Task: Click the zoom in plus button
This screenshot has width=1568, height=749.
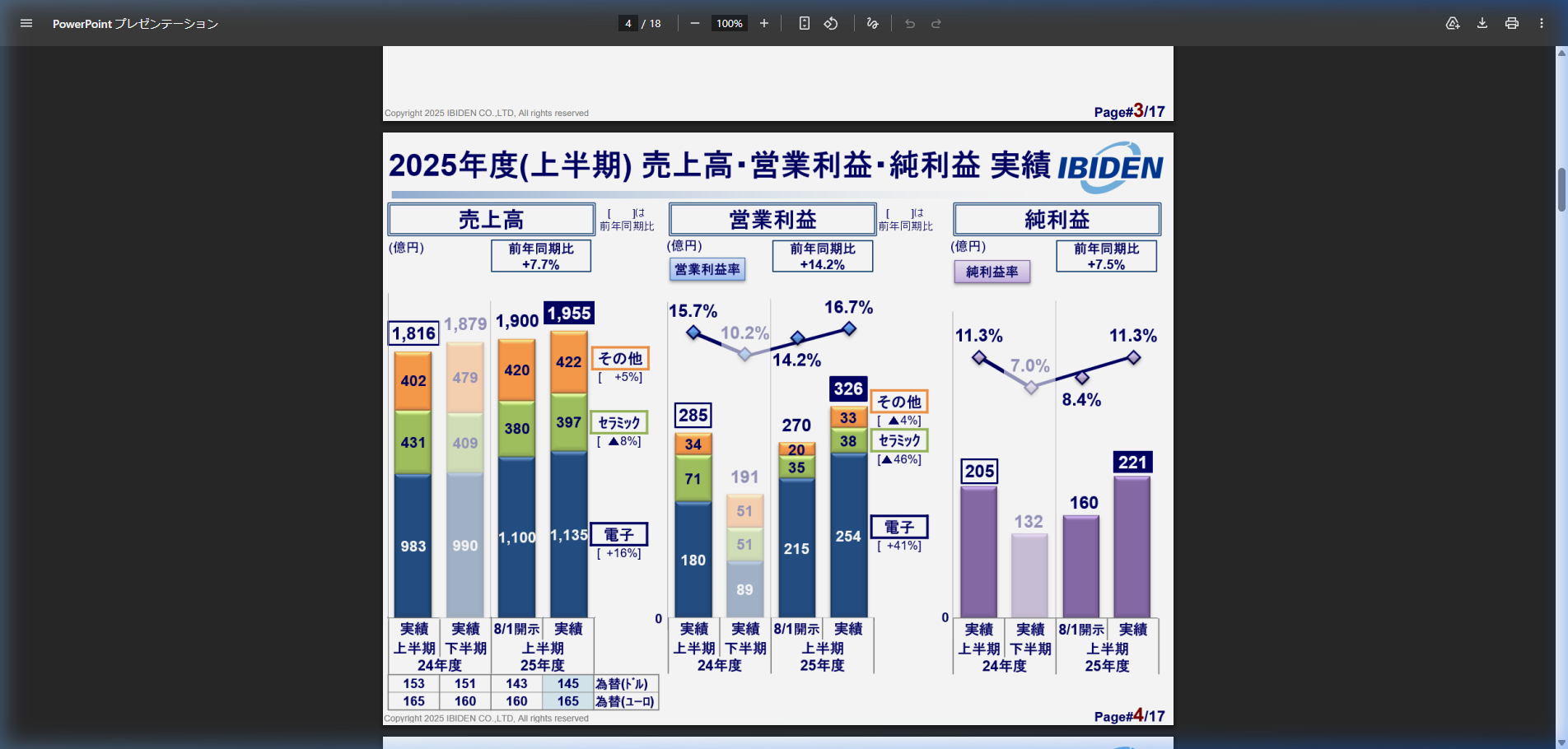Action: point(764,23)
